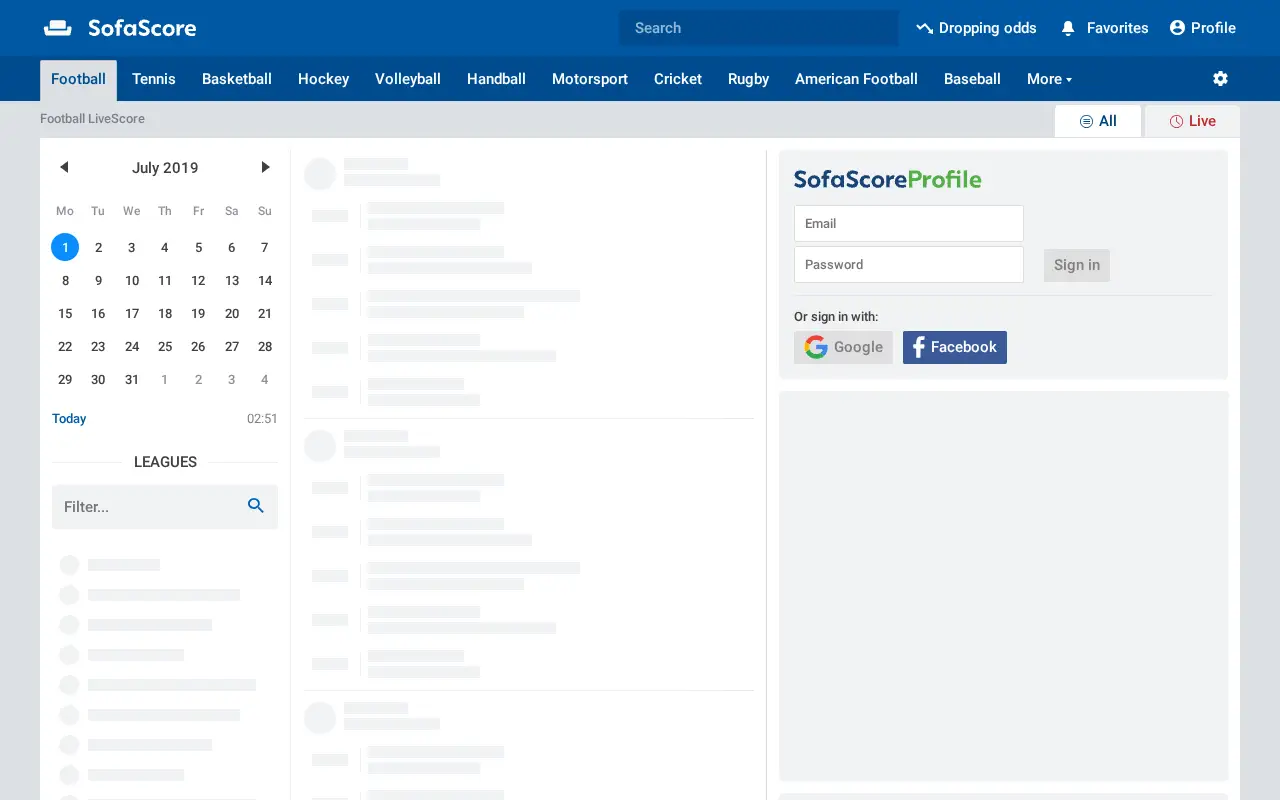Select the Handball tab
The width and height of the screenshot is (1280, 800).
[x=496, y=79]
